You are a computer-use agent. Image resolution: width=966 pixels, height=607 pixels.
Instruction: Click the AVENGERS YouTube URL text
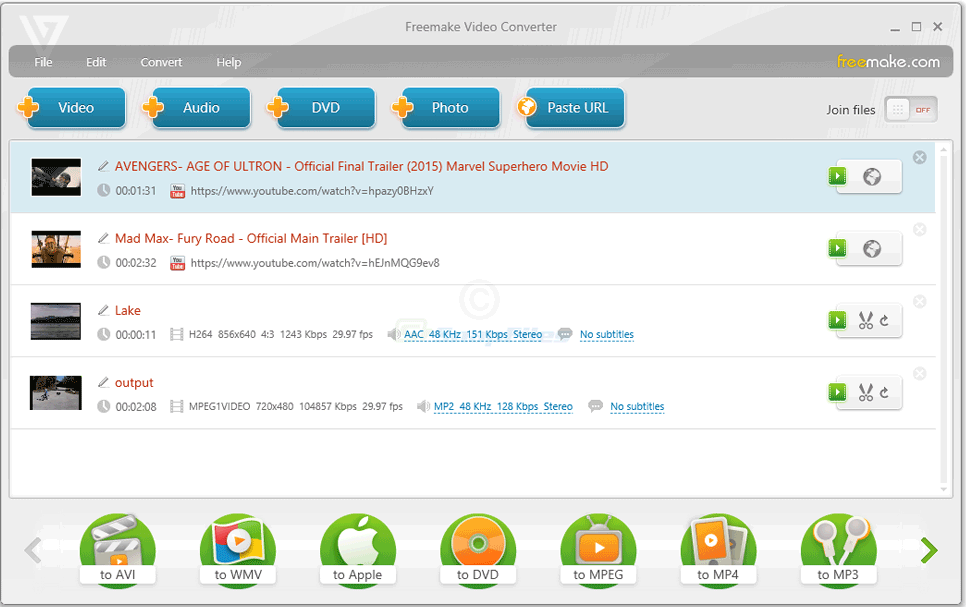pos(312,191)
